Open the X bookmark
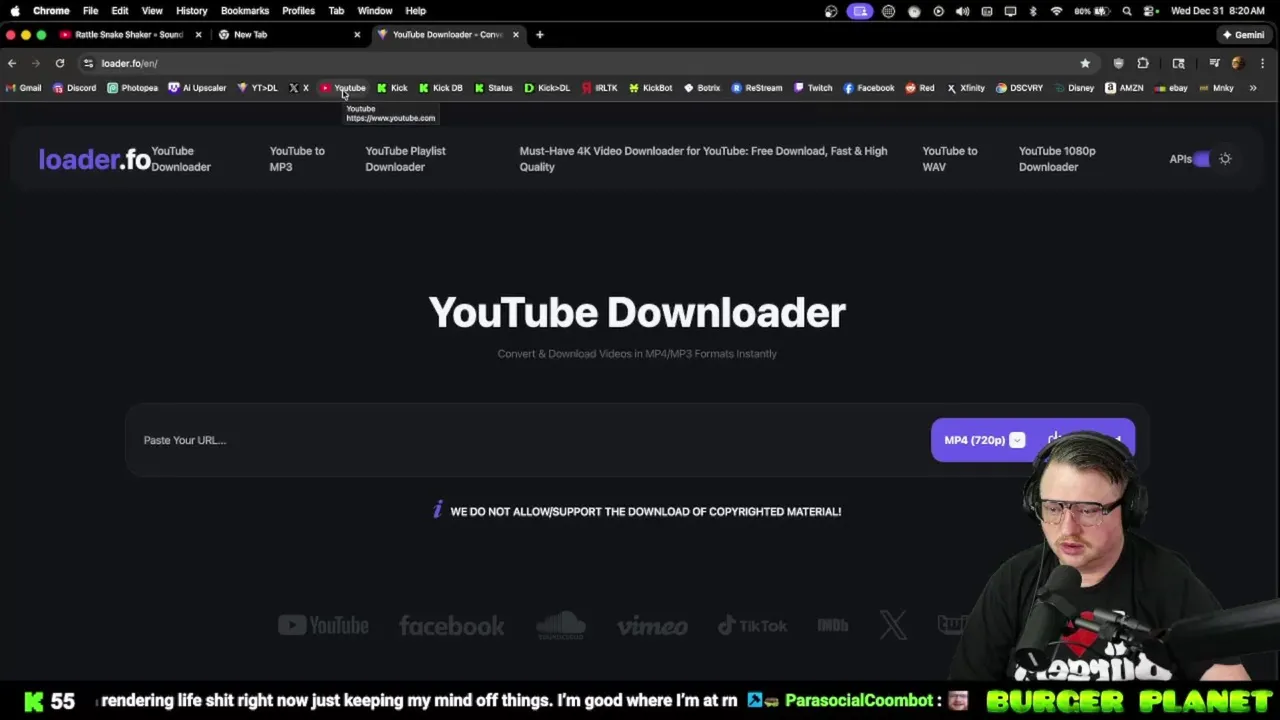Viewport: 1280px width, 720px height. (x=299, y=88)
